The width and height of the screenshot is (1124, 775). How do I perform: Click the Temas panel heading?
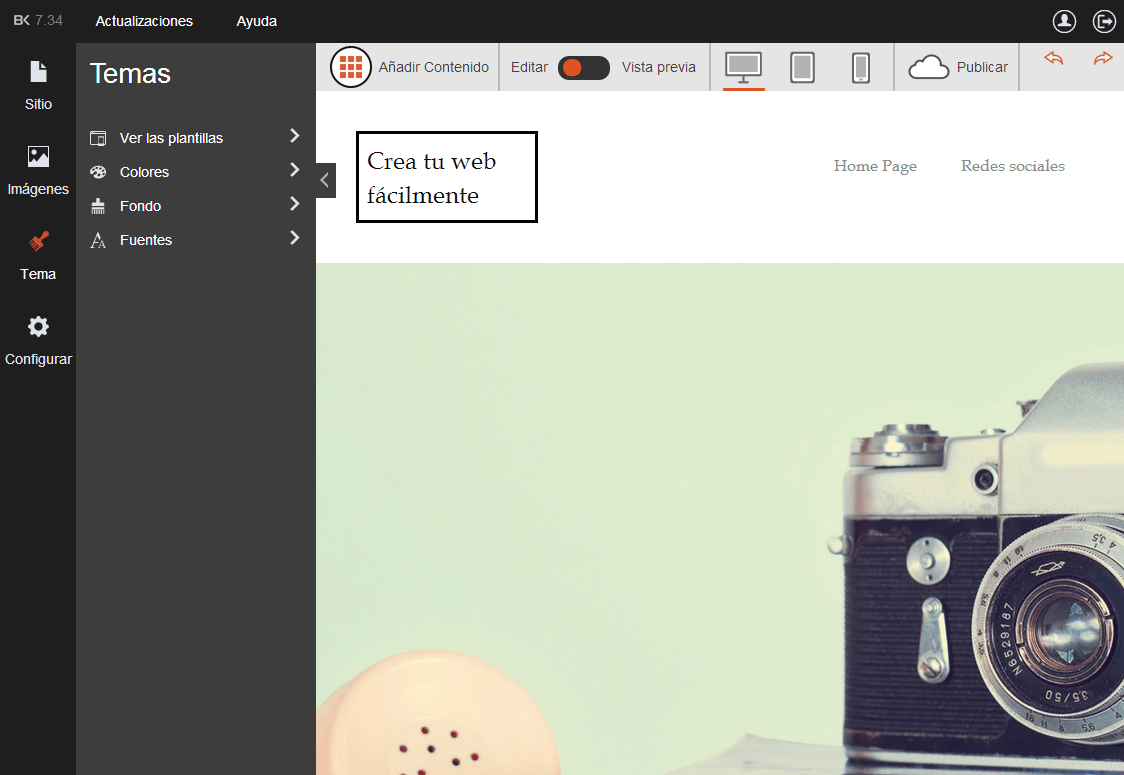(130, 74)
